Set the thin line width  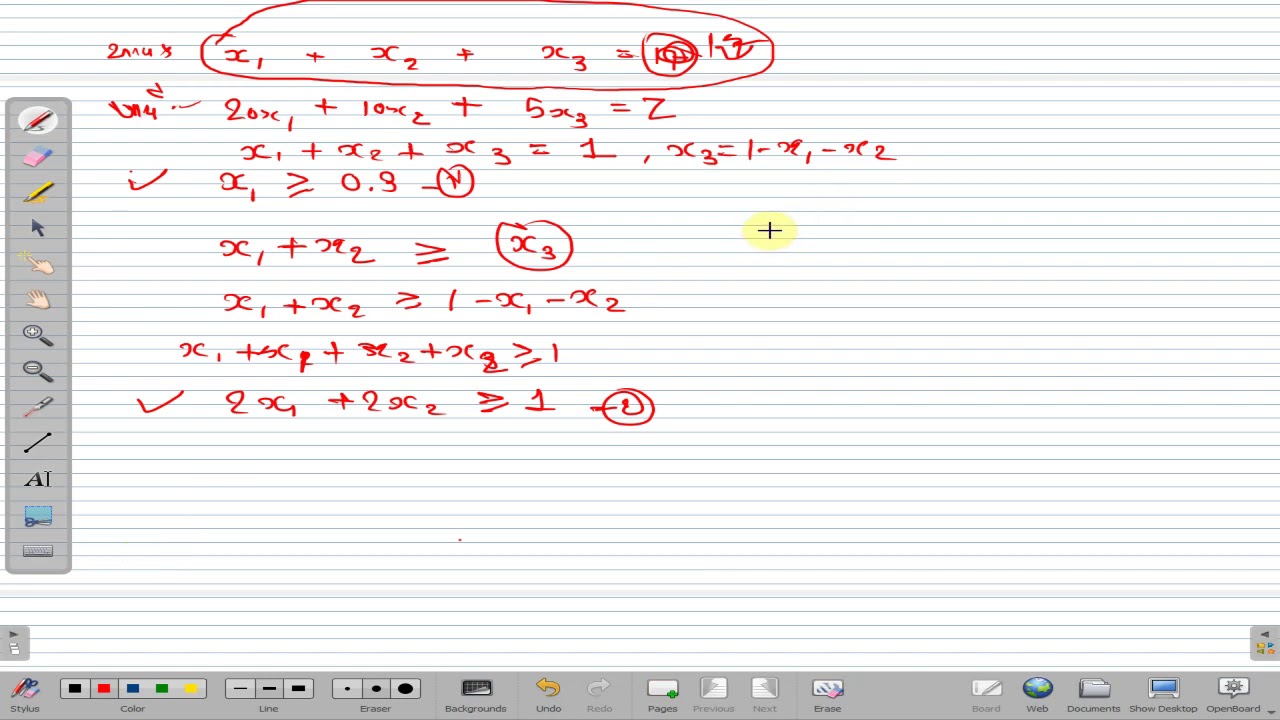pyautogui.click(x=240, y=688)
